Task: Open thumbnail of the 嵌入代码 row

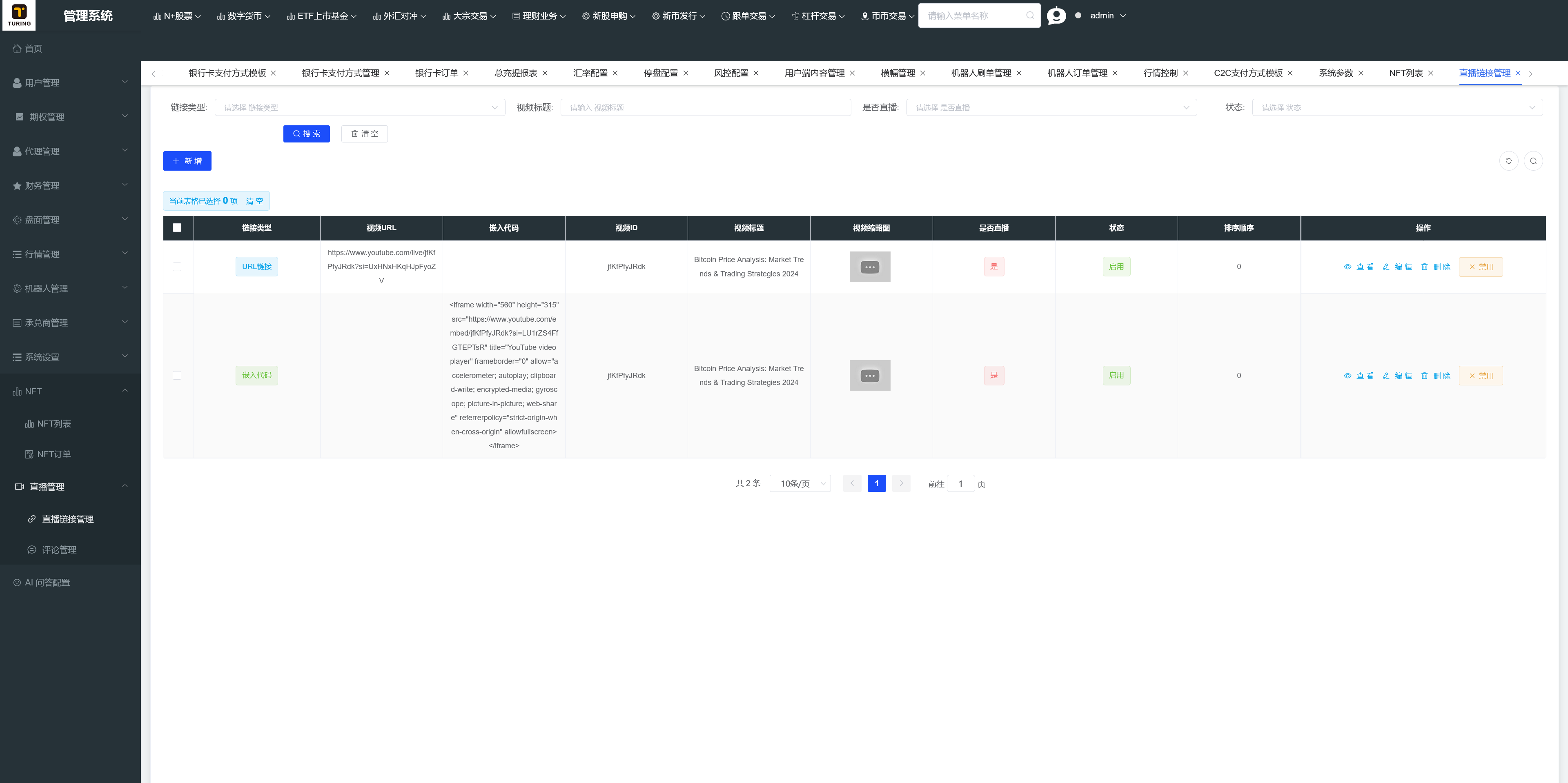Action: pos(870,376)
